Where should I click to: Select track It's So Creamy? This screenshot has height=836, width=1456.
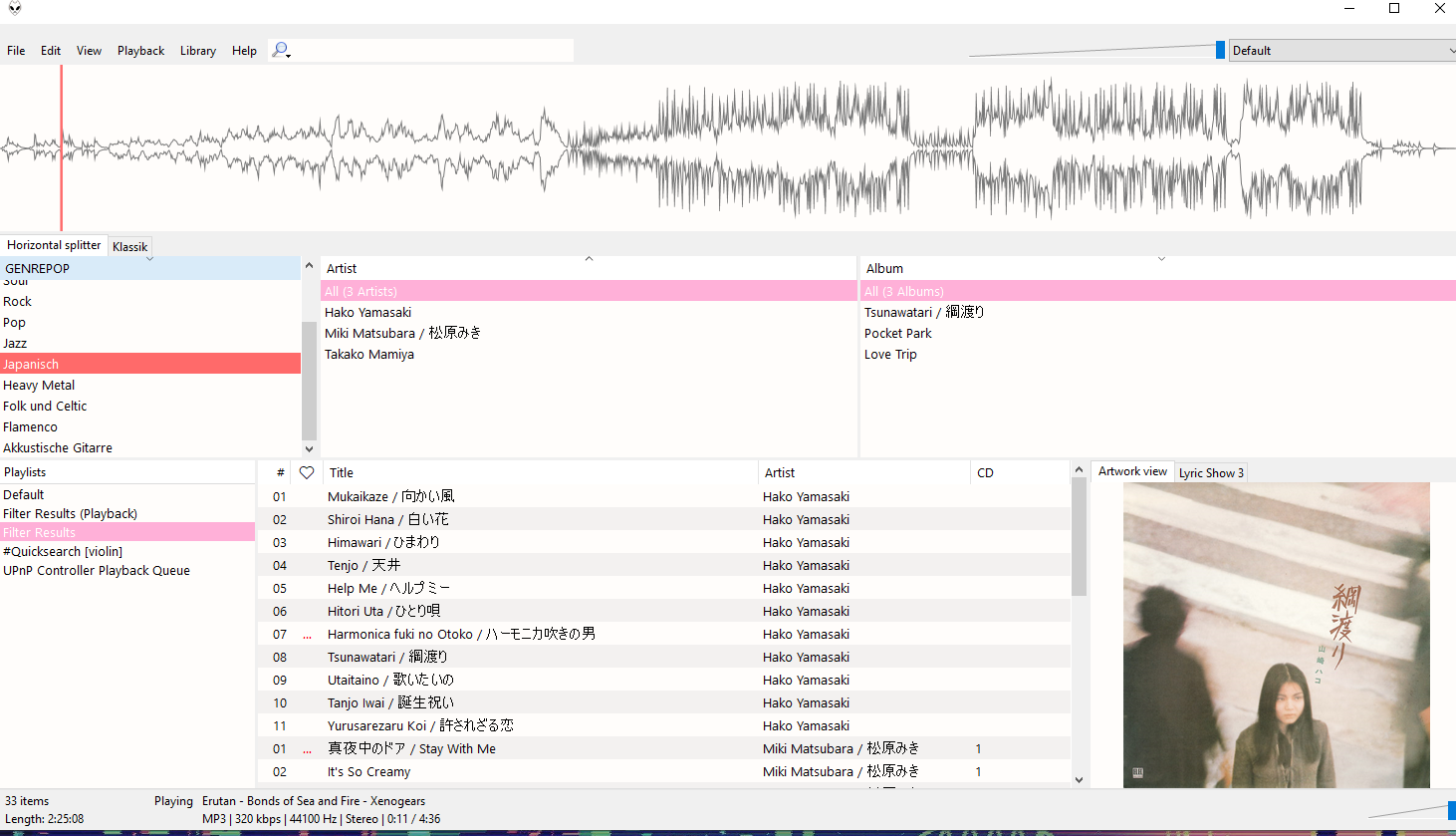664,771
